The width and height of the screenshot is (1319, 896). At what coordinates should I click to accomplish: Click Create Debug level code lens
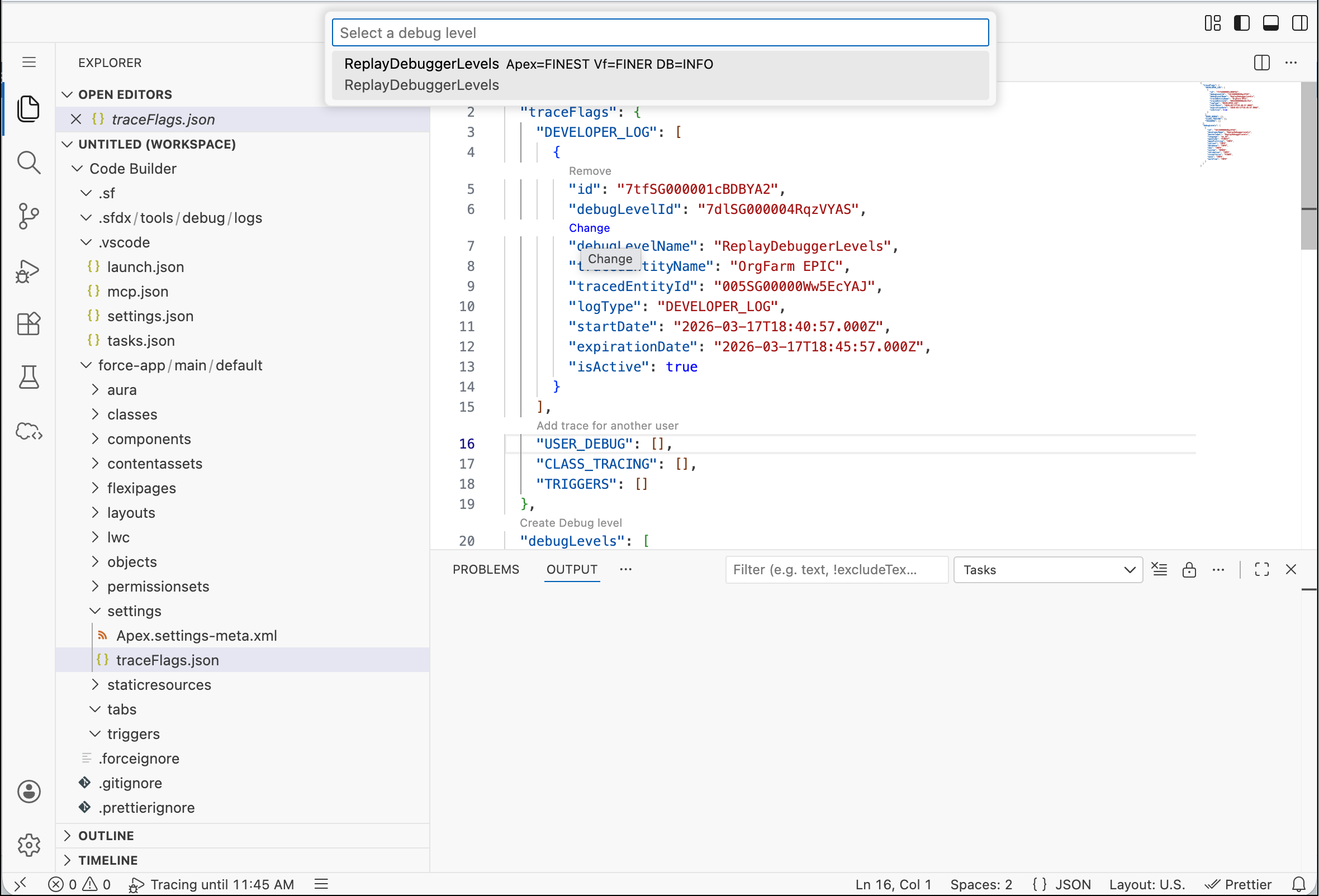tap(571, 522)
